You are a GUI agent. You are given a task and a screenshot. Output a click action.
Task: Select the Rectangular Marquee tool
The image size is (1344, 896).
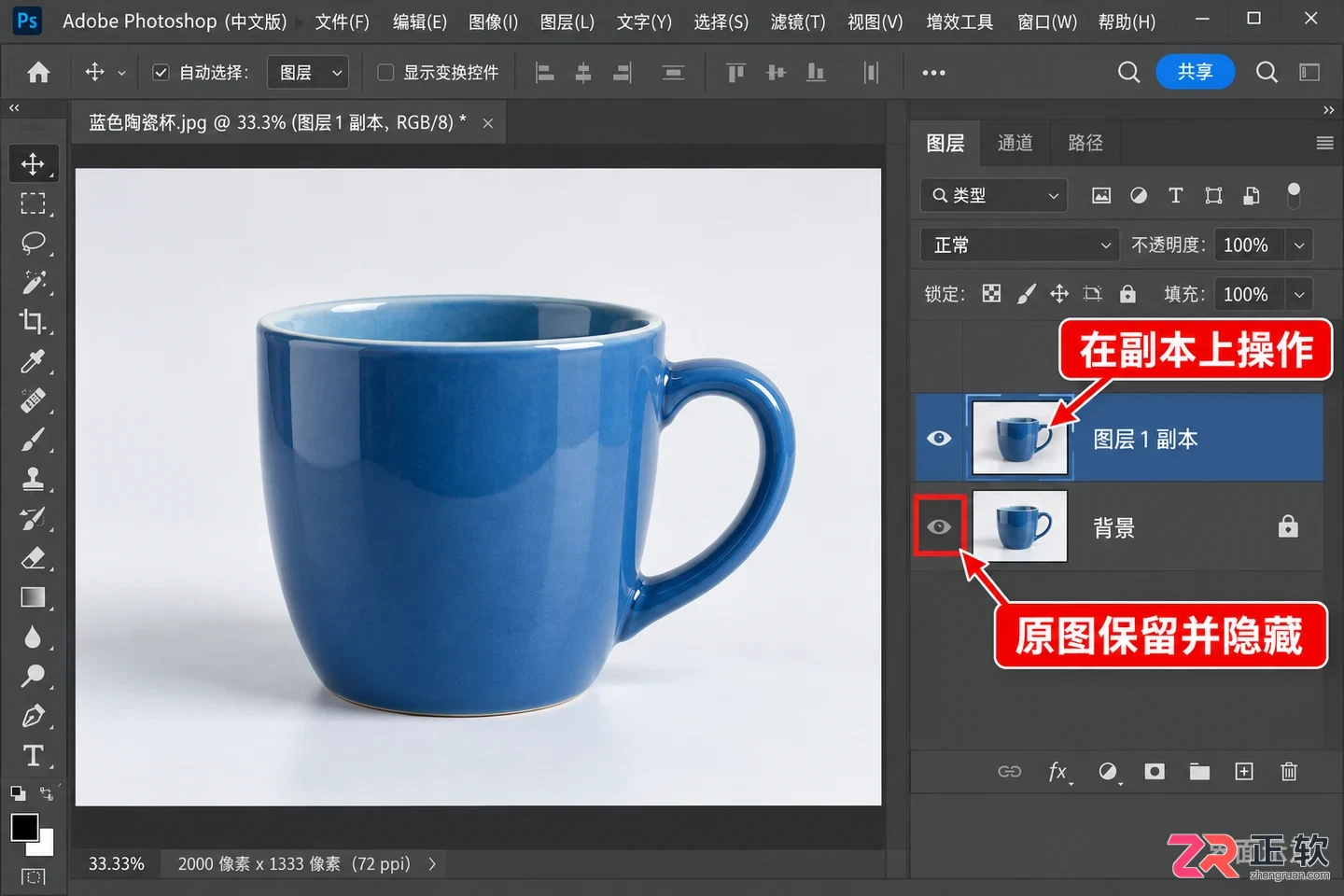tap(33, 203)
